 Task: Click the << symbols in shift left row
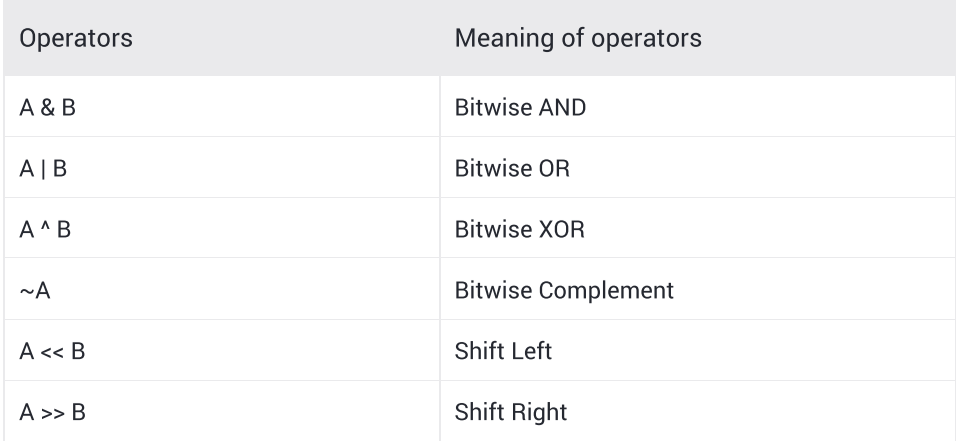pos(52,353)
